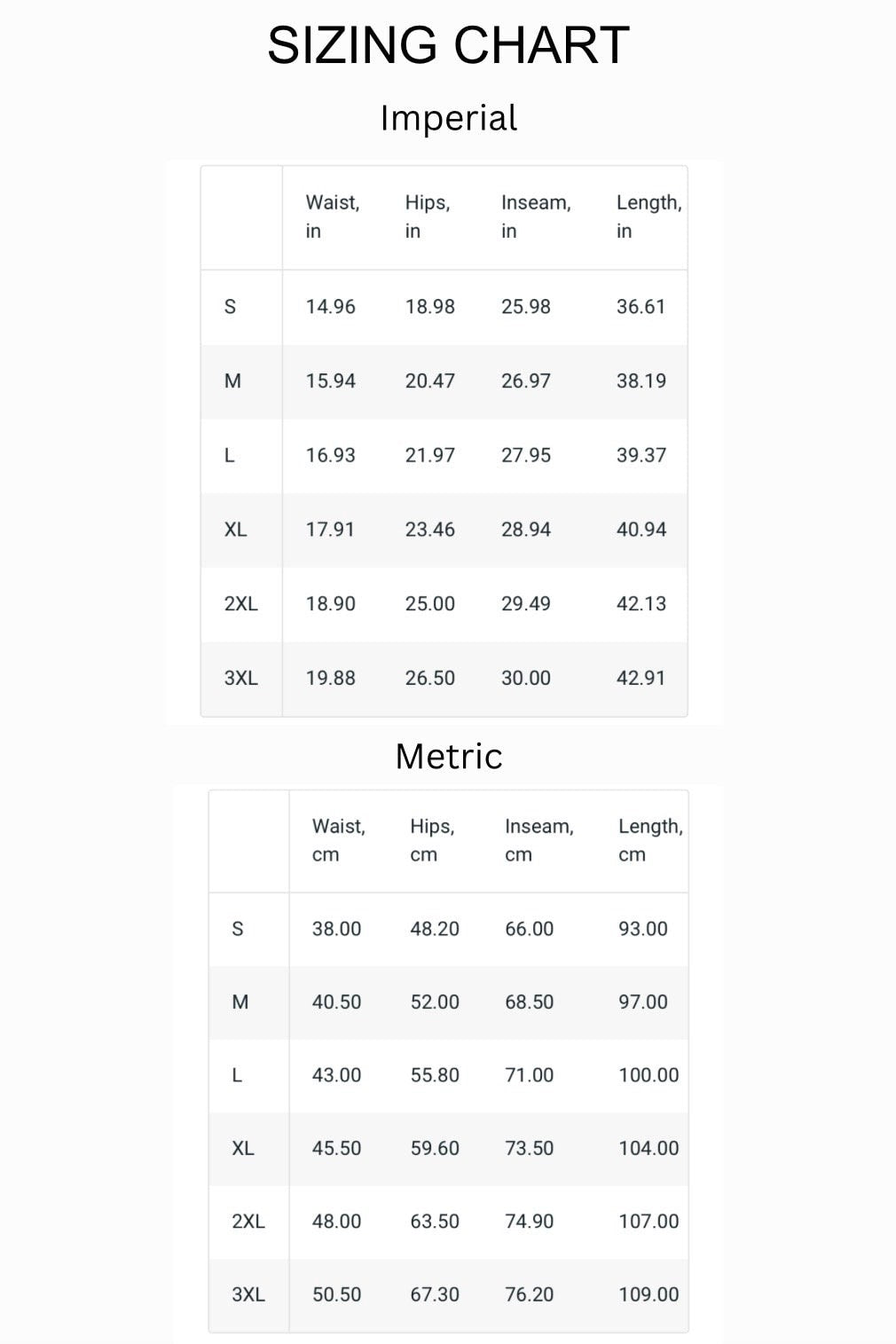896x1344 pixels.
Task: Click the 38.00 waist value in Metric table
Action: 336,929
